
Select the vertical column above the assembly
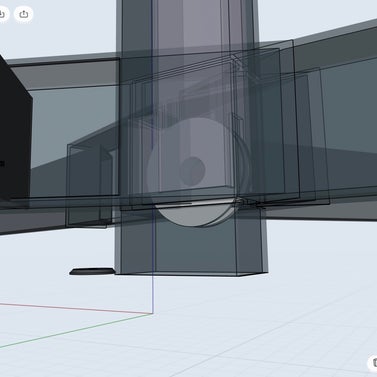pos(187,23)
